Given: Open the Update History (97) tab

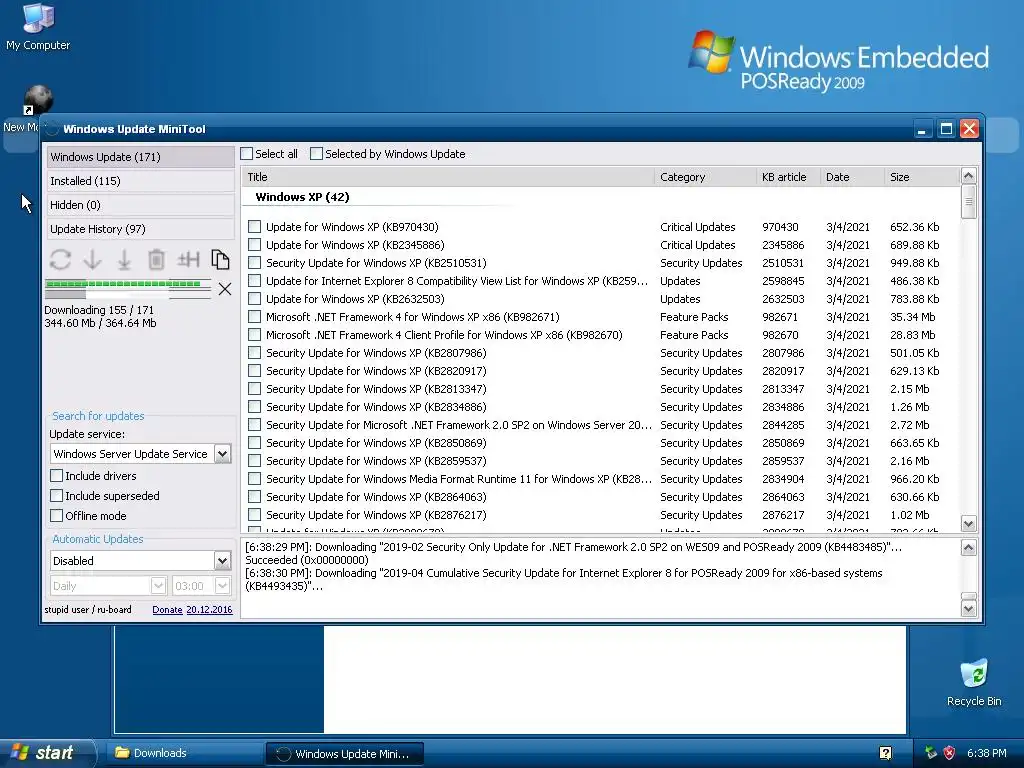Looking at the screenshot, I should coord(140,229).
